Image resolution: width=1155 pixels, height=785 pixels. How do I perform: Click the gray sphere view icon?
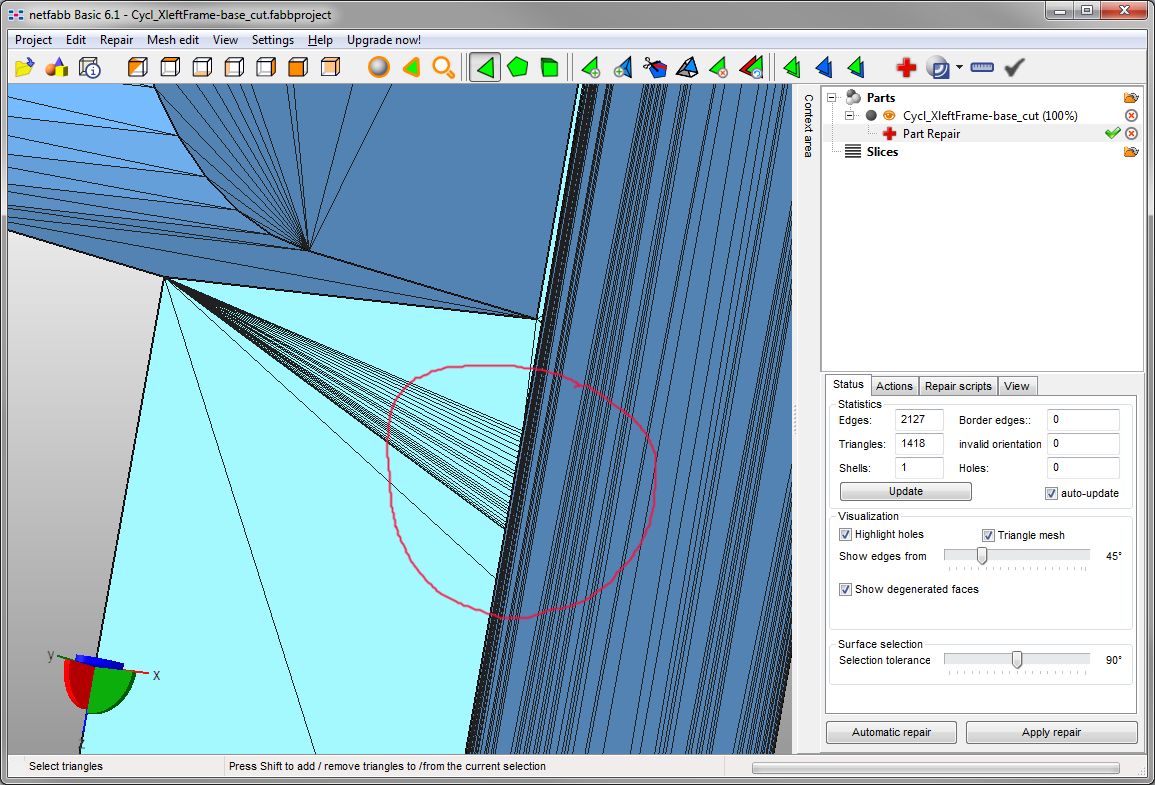point(378,68)
